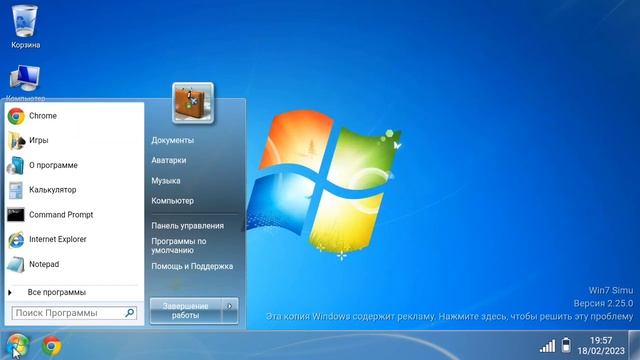Click the Internet Explorer icon
This screenshot has height=360, width=640.
pos(16,240)
